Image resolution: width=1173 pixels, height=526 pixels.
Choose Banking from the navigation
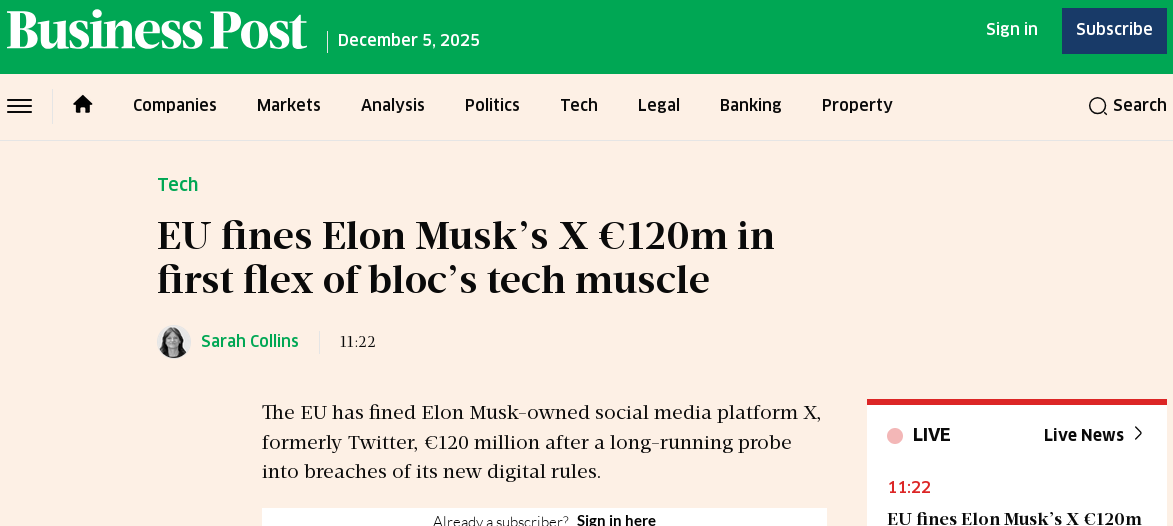coord(751,106)
